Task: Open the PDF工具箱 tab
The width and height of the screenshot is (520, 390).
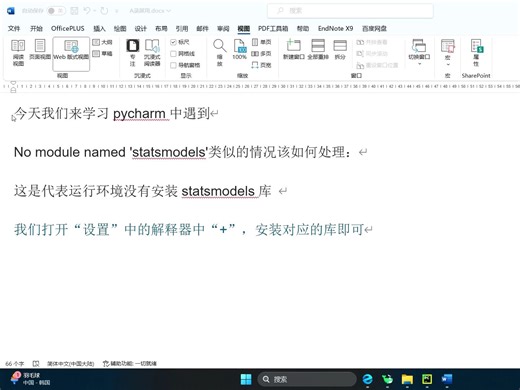Action: coord(273,28)
